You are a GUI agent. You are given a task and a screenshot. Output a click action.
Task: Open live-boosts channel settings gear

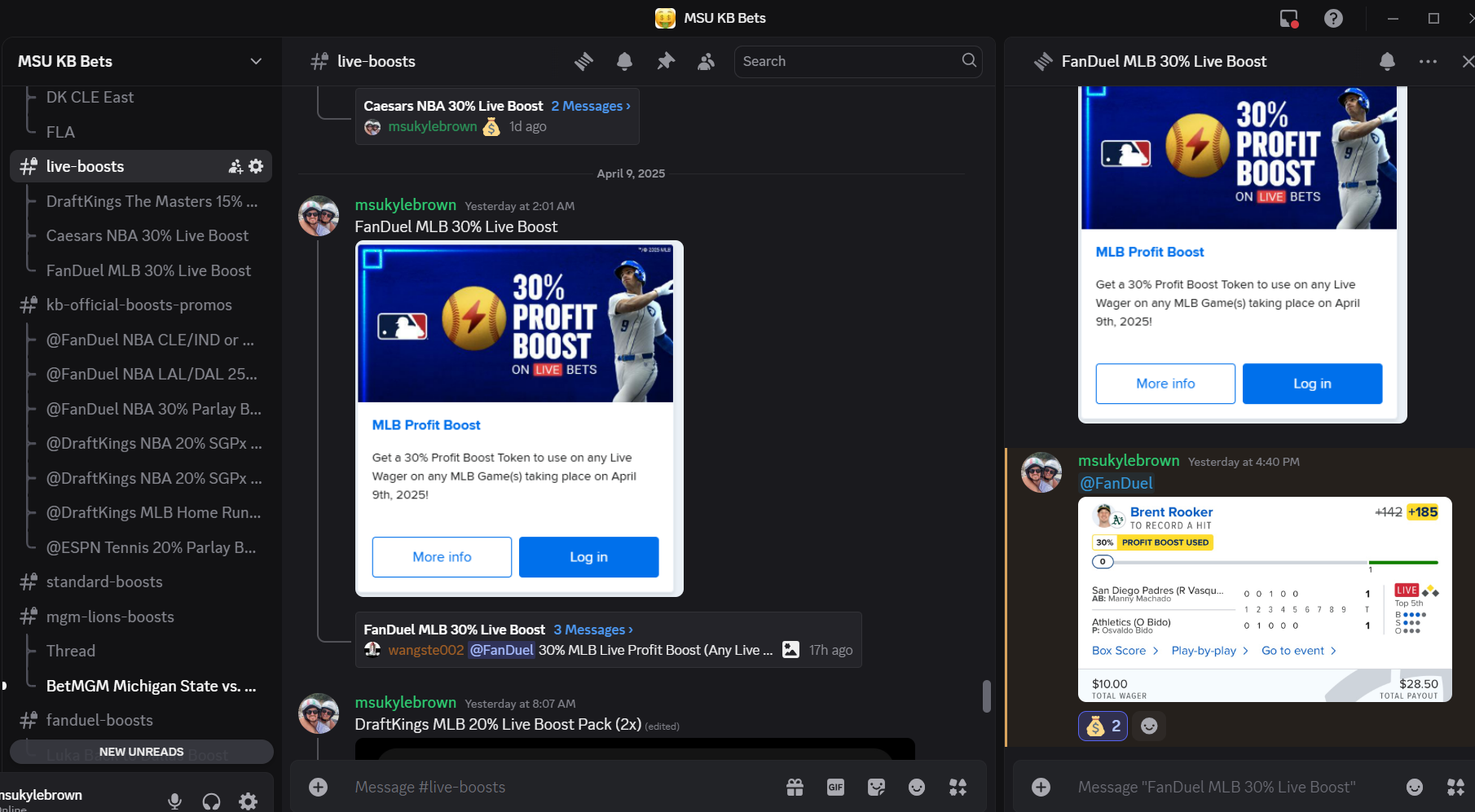[x=256, y=166]
